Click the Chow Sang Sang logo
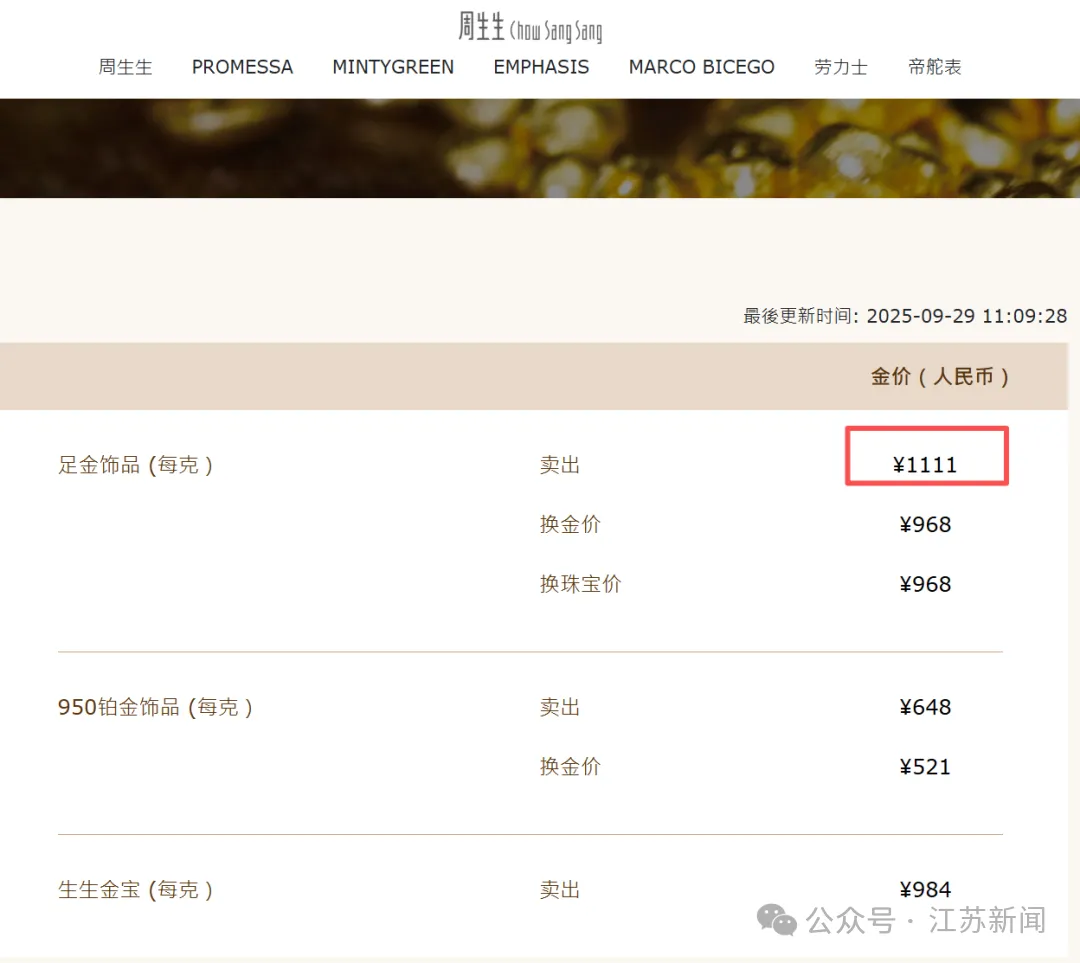The width and height of the screenshot is (1080, 963). [530, 27]
